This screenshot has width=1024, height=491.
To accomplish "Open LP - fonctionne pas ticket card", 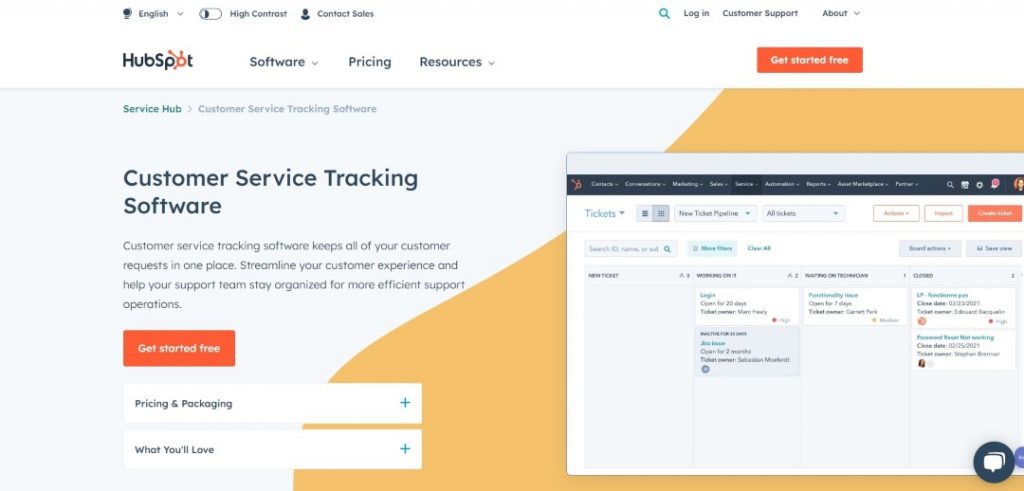I will click(963, 308).
